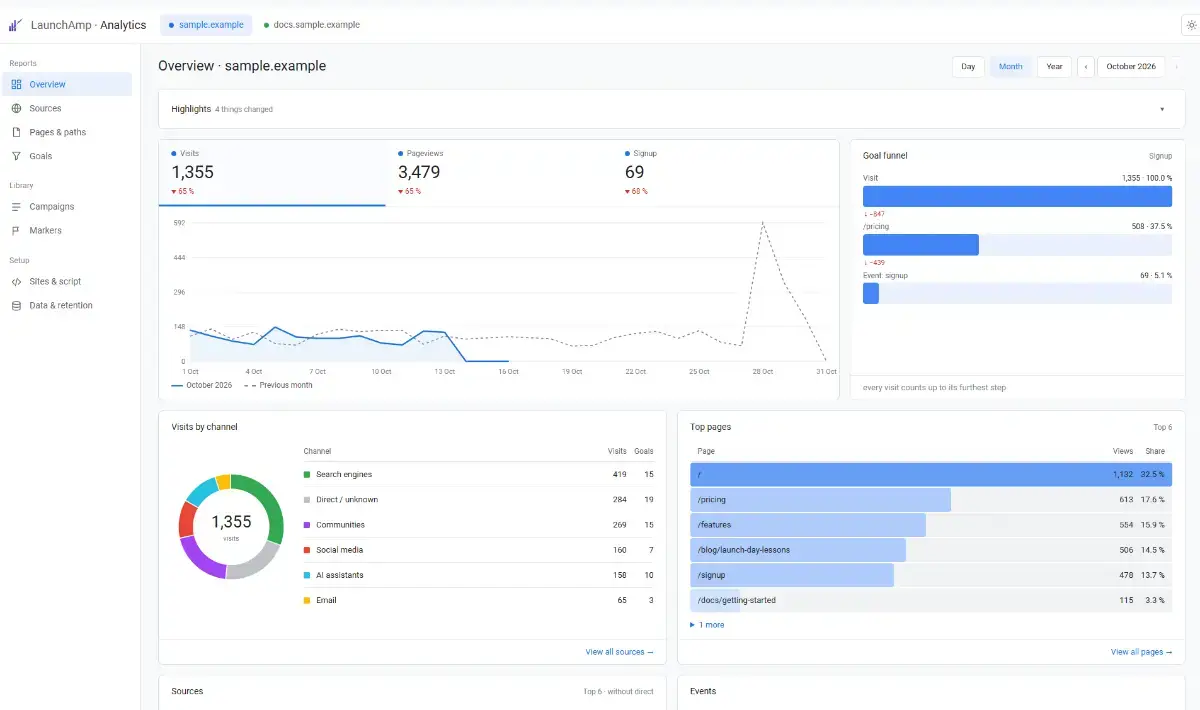Image resolution: width=1200 pixels, height=710 pixels.
Task: Open the Sources report
Action: tap(68, 108)
